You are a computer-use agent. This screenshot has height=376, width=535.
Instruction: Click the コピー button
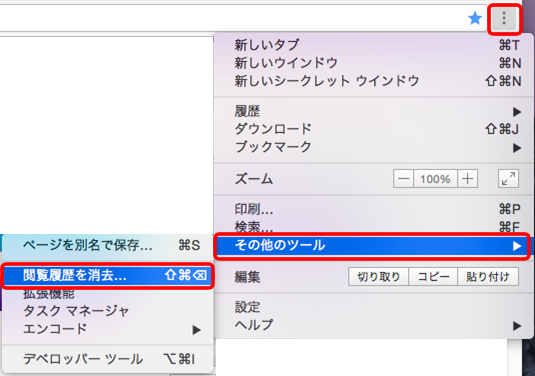433,276
